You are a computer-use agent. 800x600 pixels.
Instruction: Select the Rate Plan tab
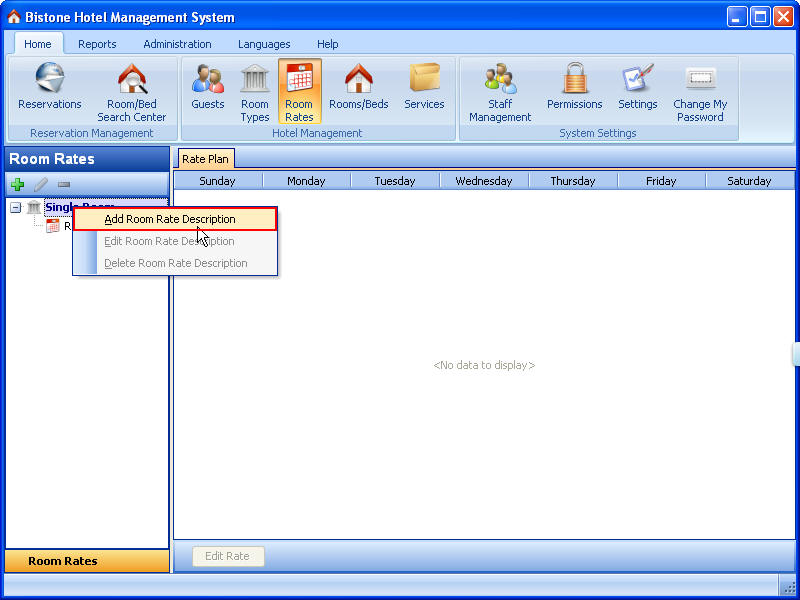click(205, 159)
